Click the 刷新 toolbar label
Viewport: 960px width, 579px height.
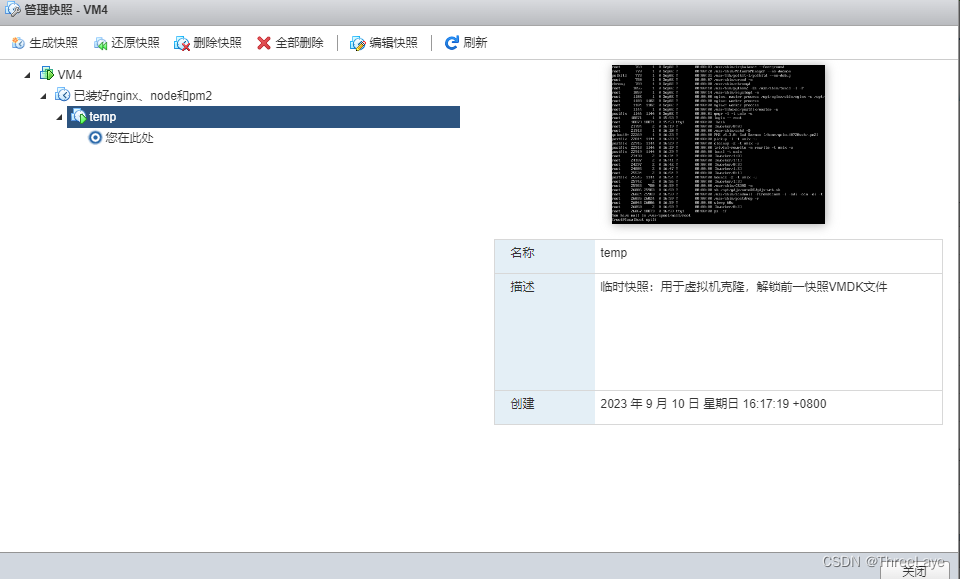tap(475, 43)
